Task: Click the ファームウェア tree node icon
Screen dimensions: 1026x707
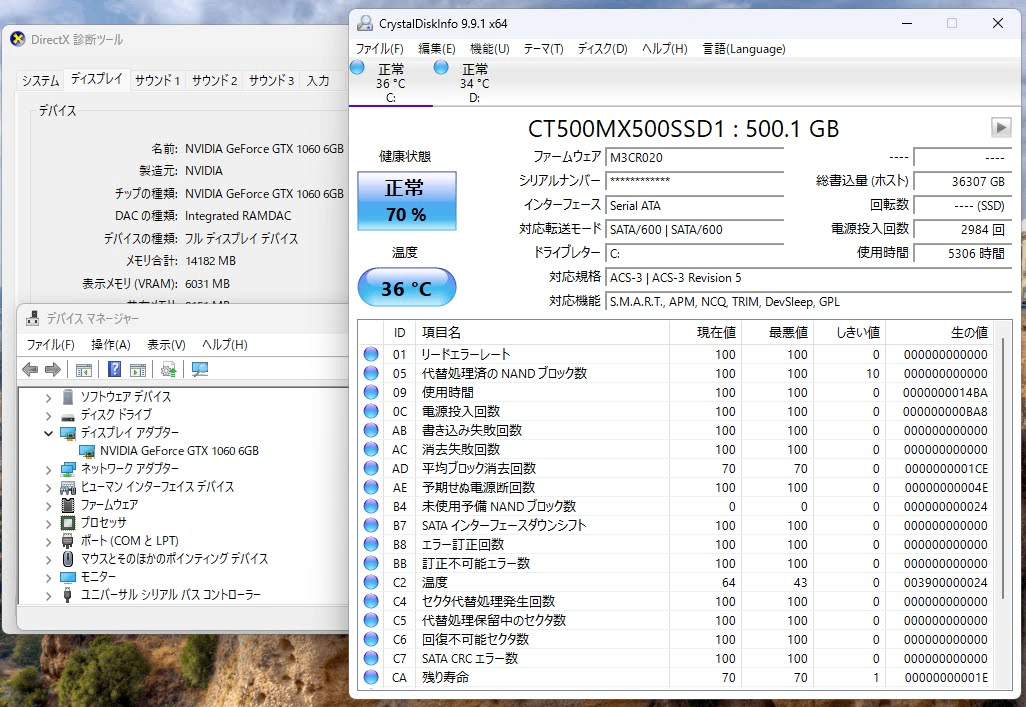Action: [68, 505]
